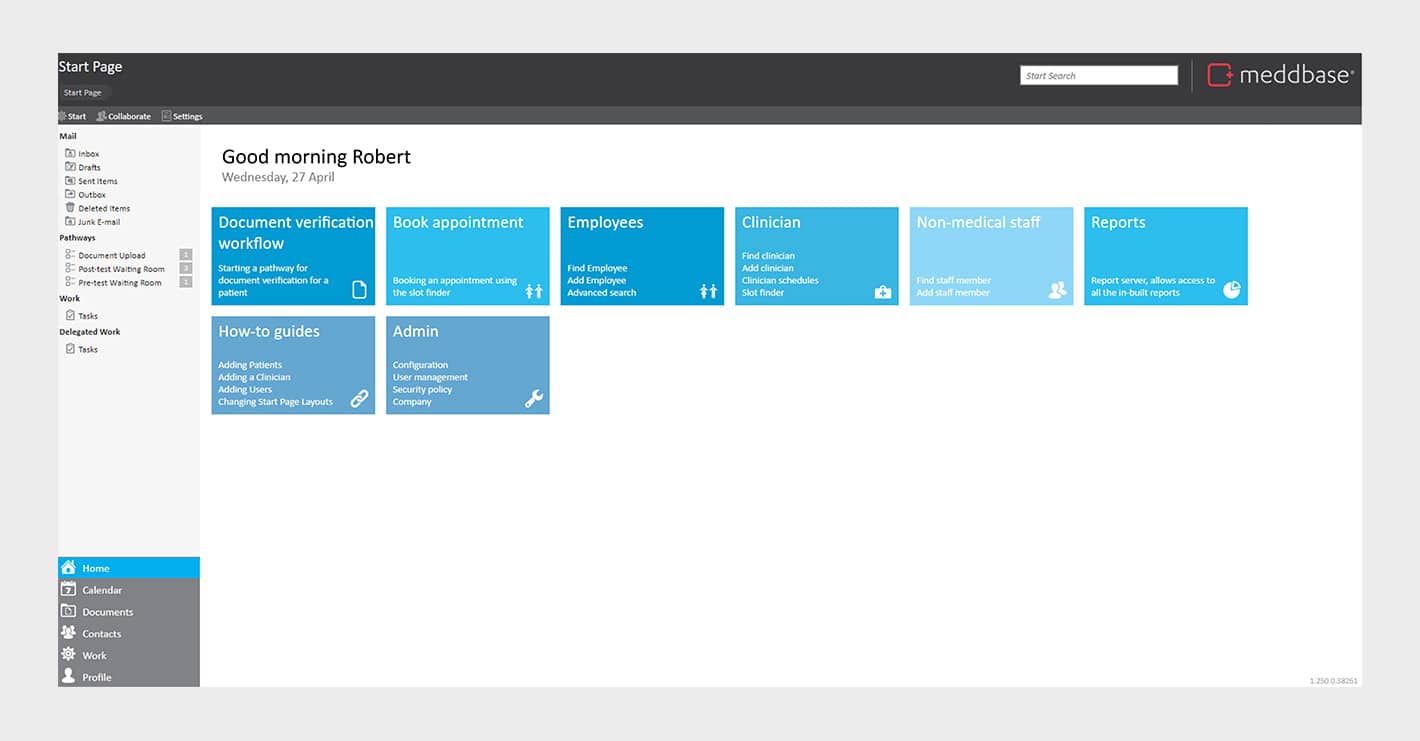Select Post-test Waiting Room pathway
The image size is (1420, 741).
tap(121, 269)
